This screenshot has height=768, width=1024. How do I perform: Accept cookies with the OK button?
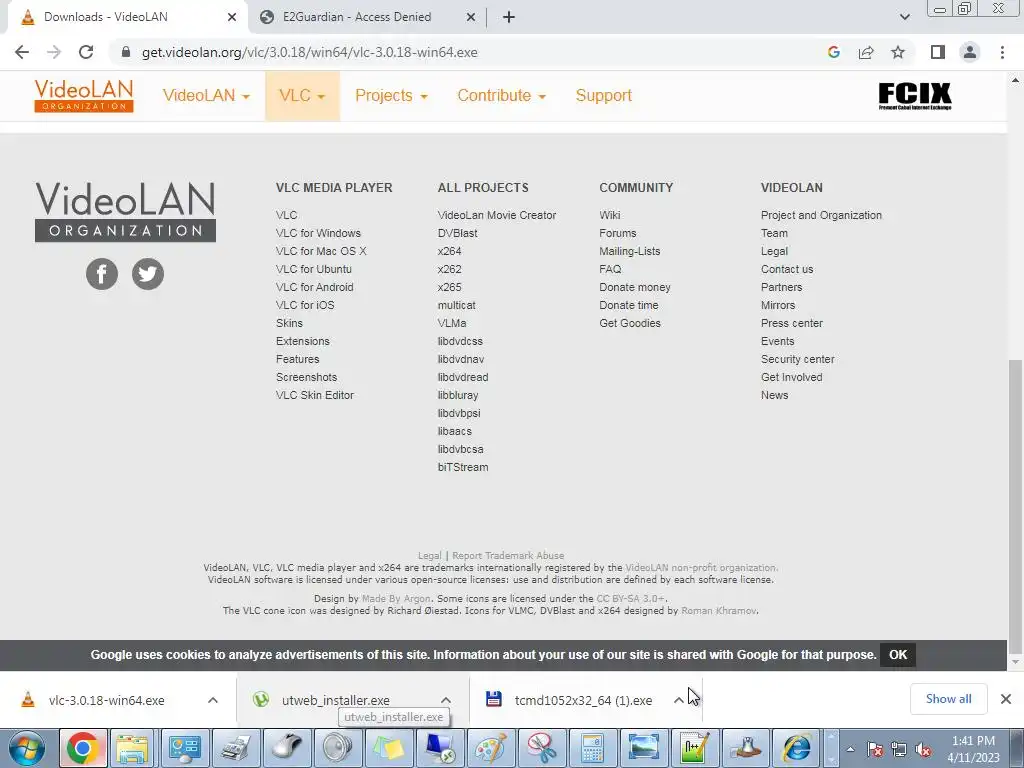pos(898,655)
